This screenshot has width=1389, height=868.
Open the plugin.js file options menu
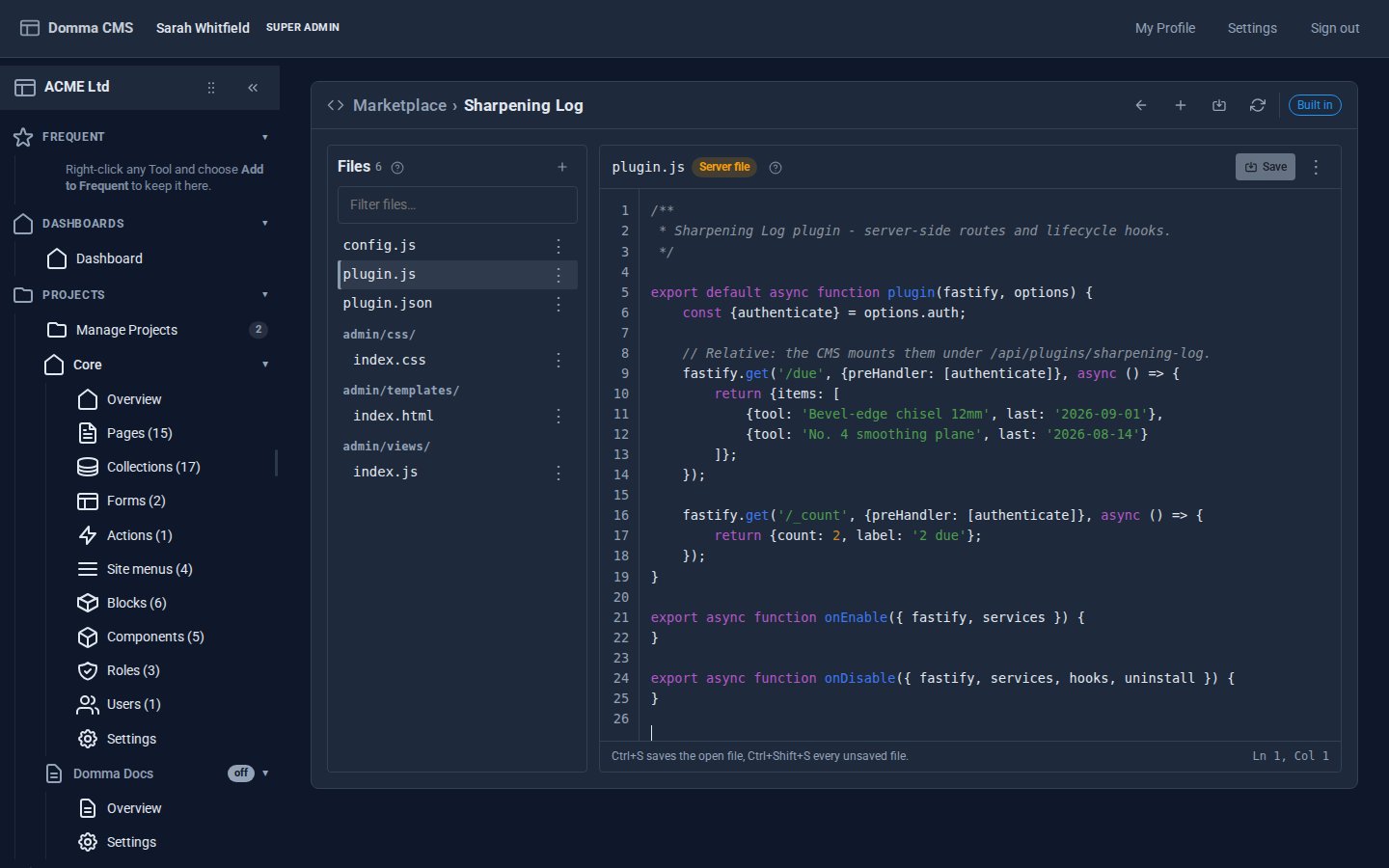click(x=558, y=275)
